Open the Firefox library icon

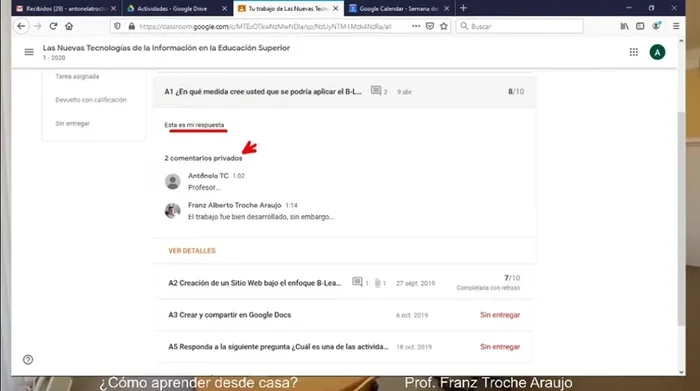(x=624, y=26)
